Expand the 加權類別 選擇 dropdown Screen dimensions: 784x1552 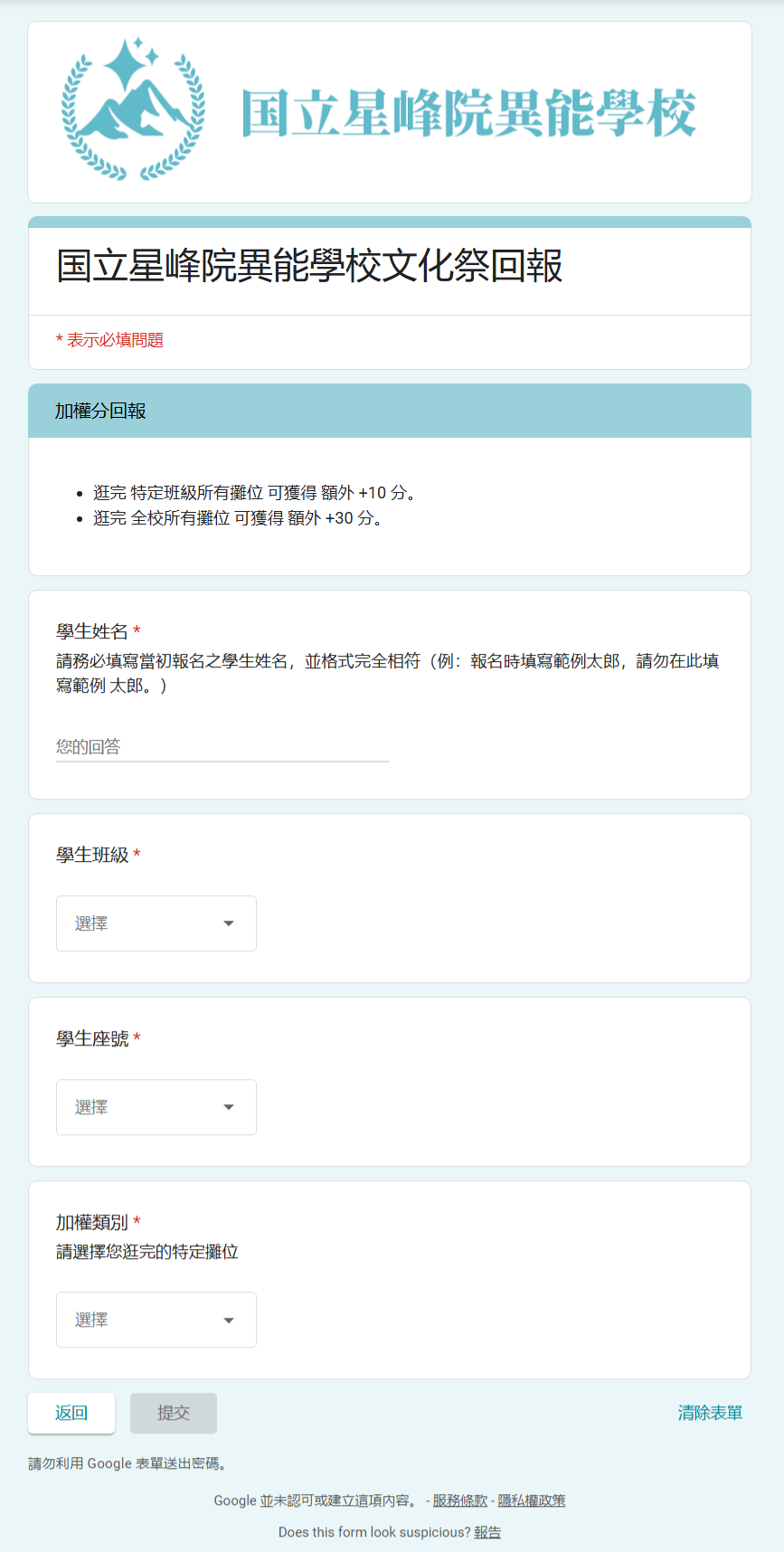pyautogui.click(x=156, y=1320)
